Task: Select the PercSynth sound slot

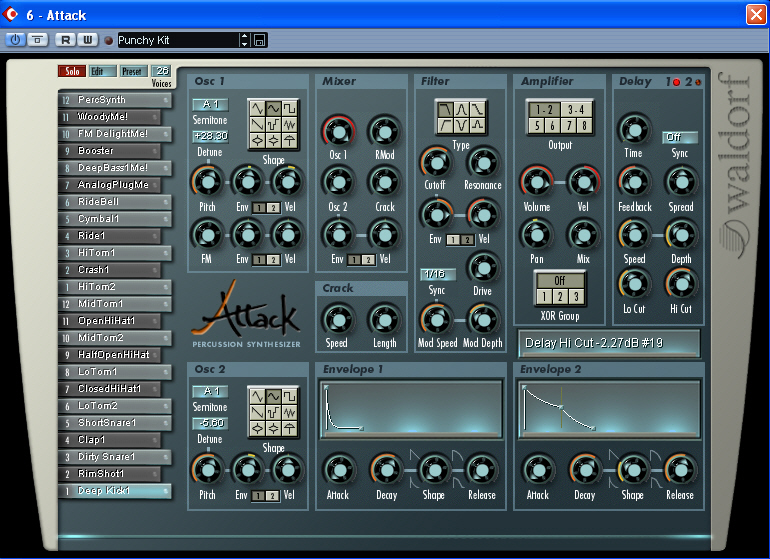Action: 115,100
